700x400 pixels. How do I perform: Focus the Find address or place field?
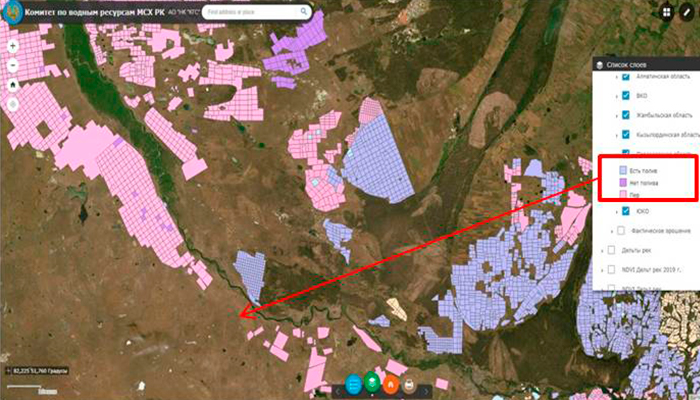[x=251, y=12]
